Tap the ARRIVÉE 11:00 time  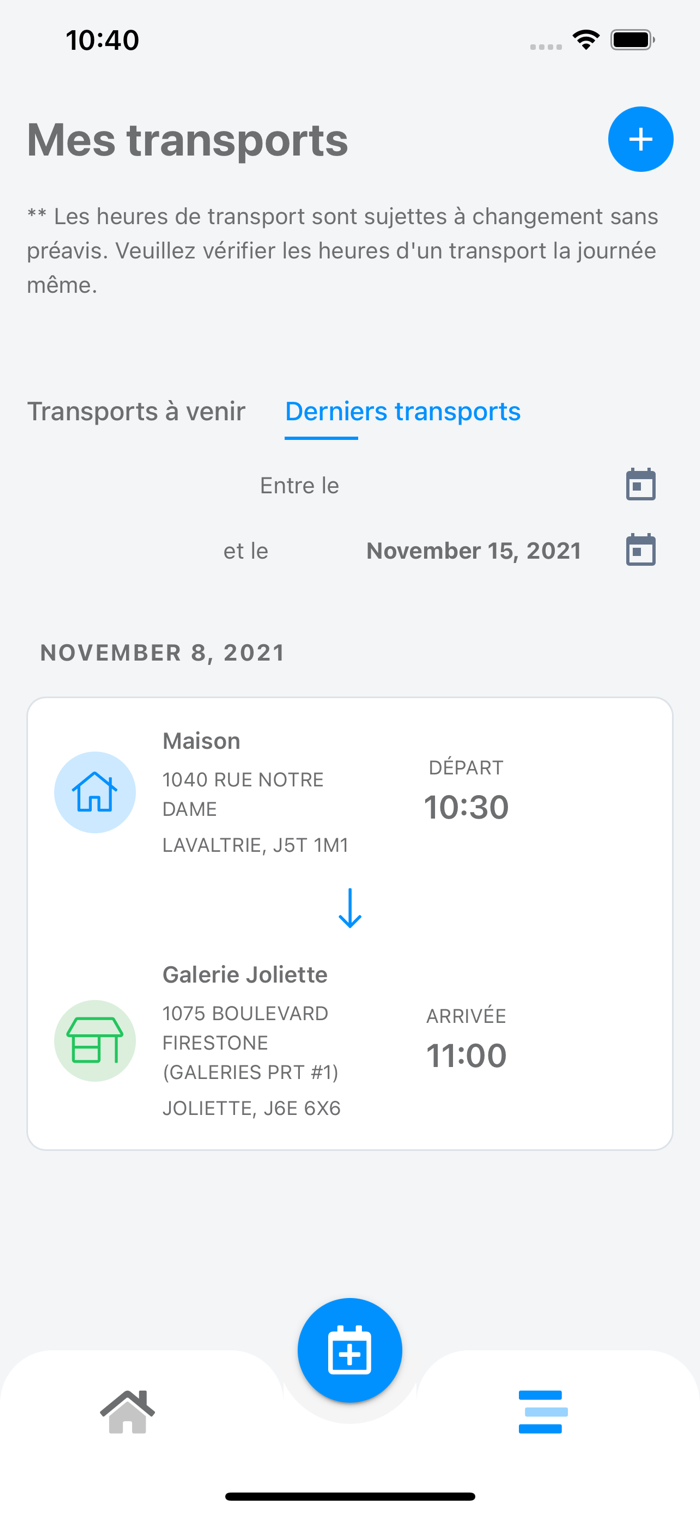pyautogui.click(x=466, y=1042)
